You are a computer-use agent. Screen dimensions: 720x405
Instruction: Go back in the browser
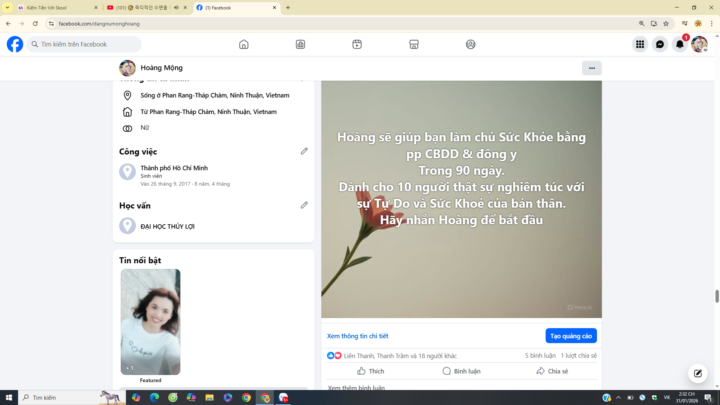pyautogui.click(x=8, y=23)
